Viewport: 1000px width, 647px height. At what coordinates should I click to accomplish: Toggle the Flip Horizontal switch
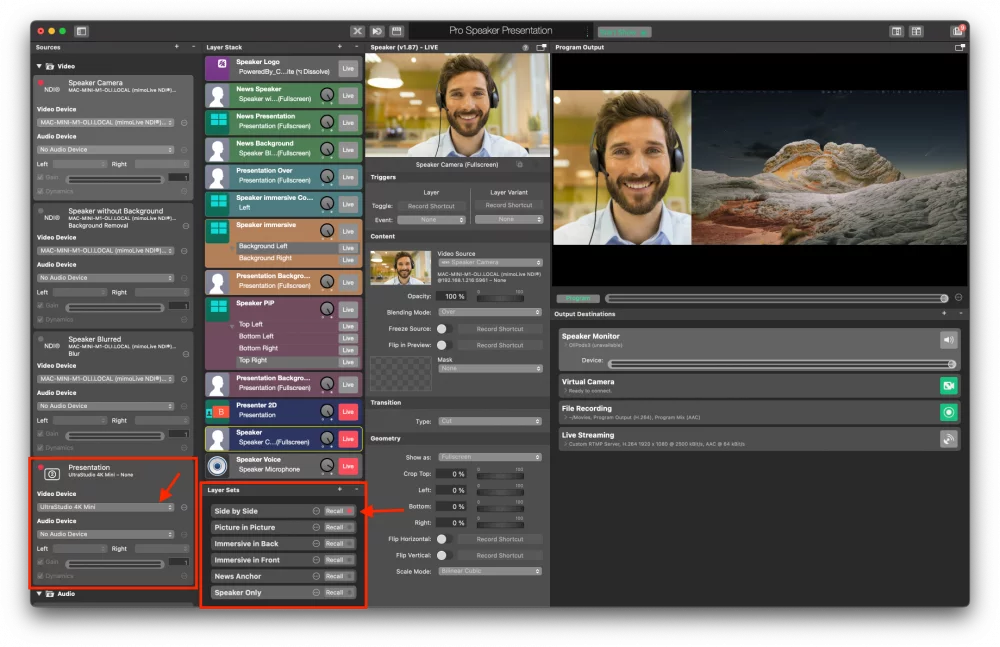[x=444, y=539]
